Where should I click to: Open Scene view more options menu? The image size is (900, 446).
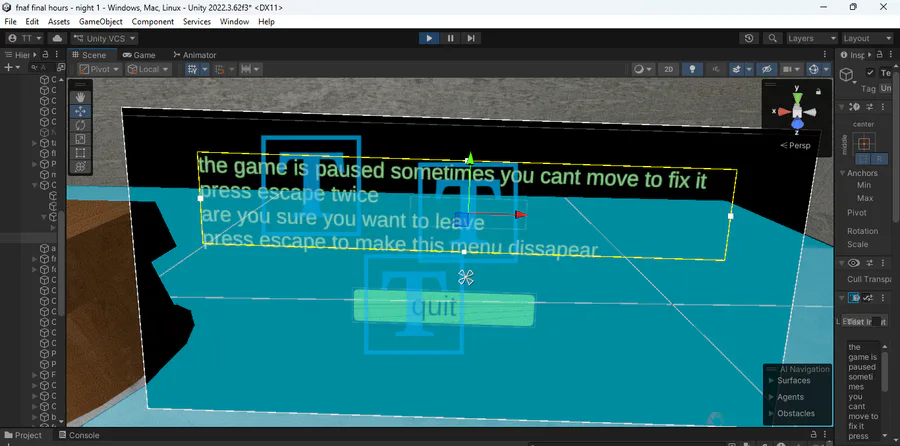click(825, 55)
